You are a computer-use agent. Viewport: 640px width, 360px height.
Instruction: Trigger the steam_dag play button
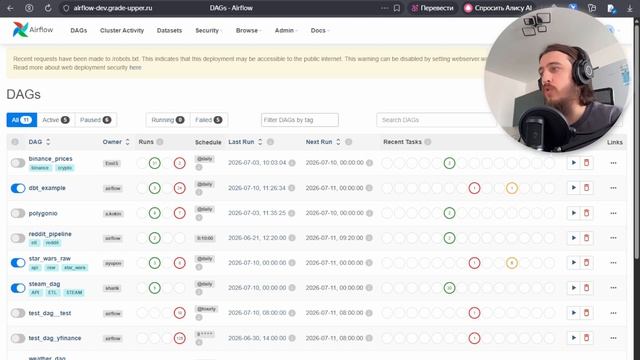[x=573, y=288]
